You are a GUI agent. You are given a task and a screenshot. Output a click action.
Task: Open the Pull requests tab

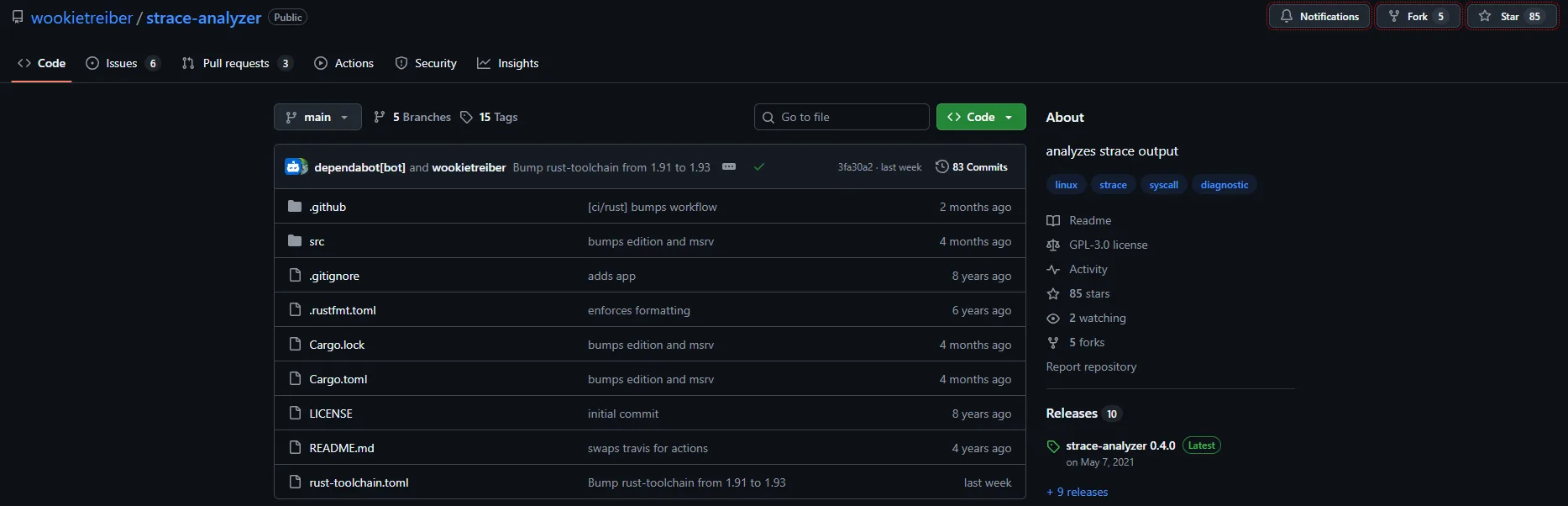pos(235,63)
